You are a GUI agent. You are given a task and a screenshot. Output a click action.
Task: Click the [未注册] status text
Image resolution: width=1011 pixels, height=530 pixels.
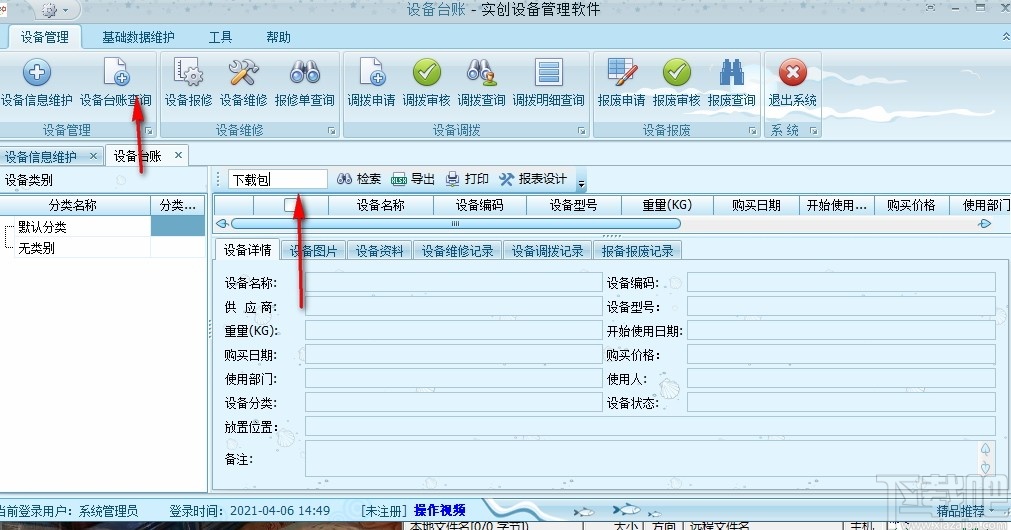(x=383, y=511)
